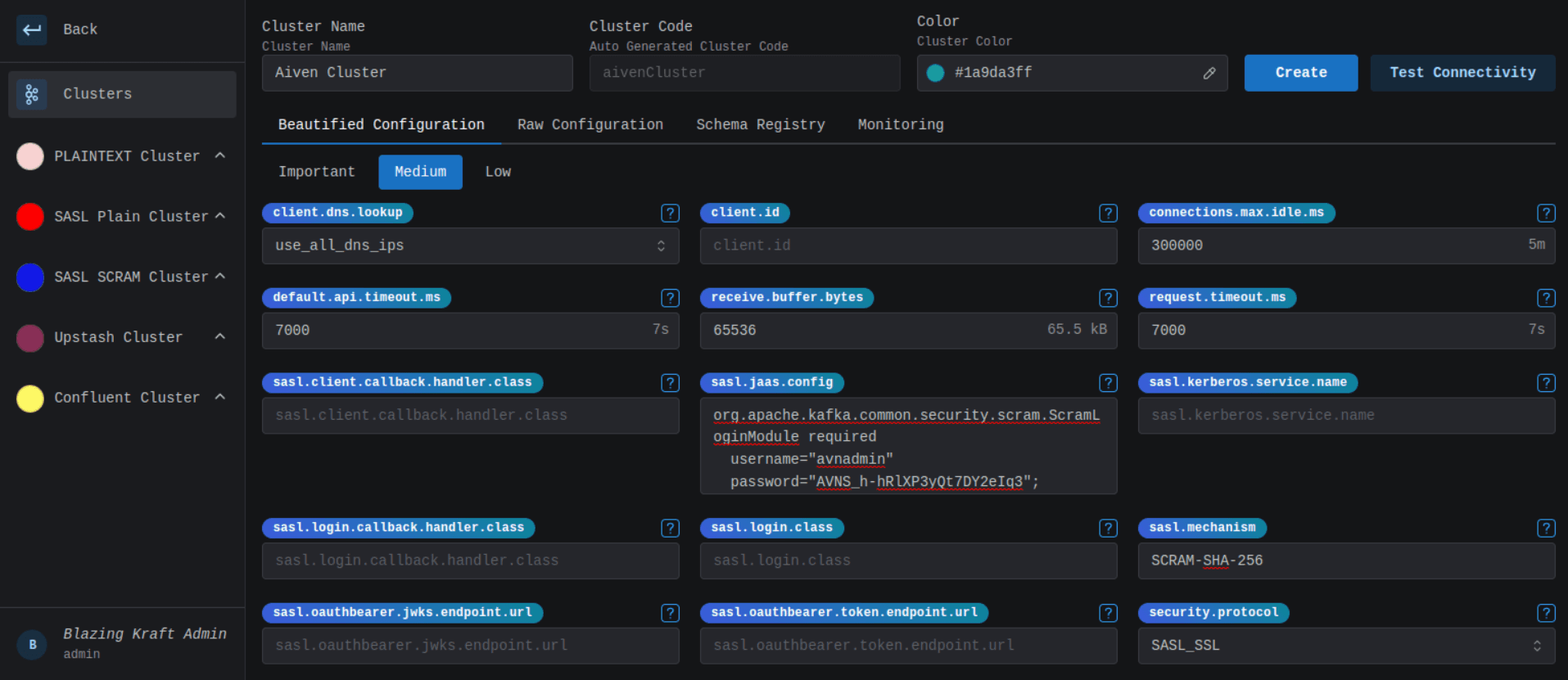Click the teal cluster color swatch
The image size is (1568, 680).
click(x=935, y=73)
